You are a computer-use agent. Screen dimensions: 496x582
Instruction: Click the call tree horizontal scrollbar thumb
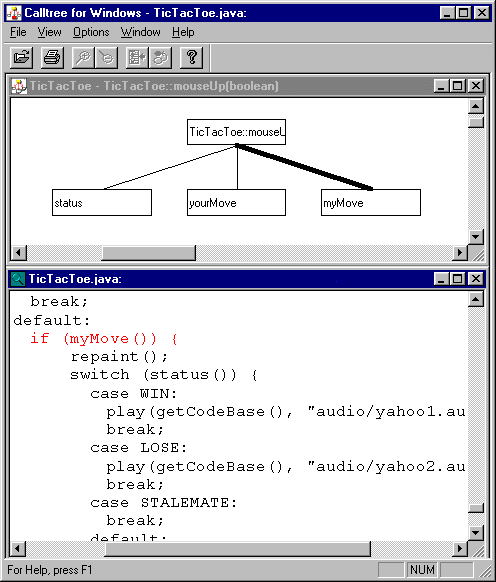(x=149, y=253)
